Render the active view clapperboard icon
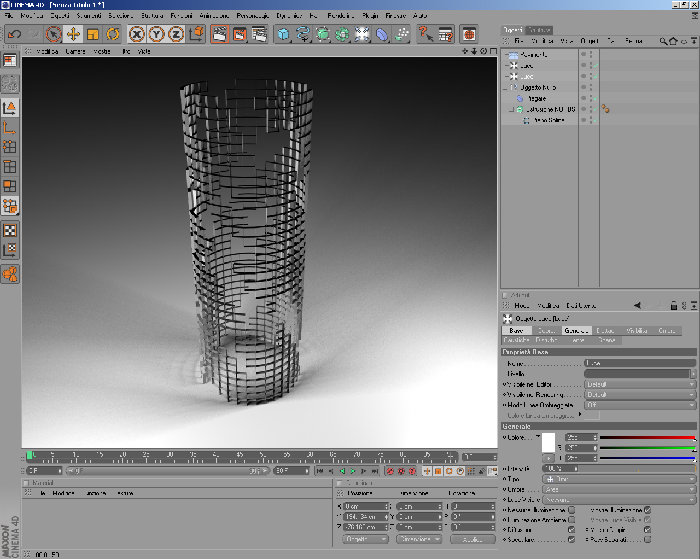Screen dimensions: 700x560 220,34
